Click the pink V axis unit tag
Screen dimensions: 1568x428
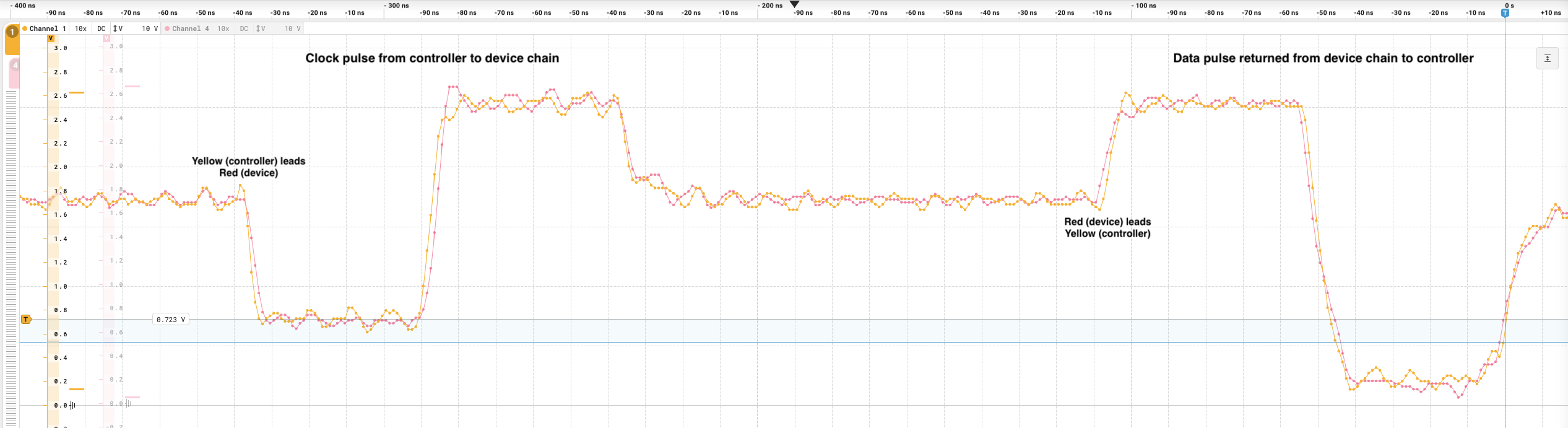106,38
